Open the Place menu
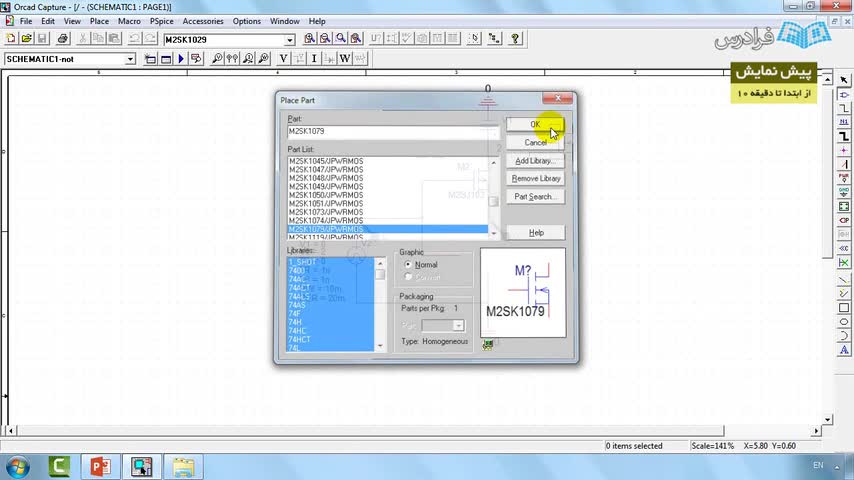854x480 pixels. pyautogui.click(x=99, y=21)
